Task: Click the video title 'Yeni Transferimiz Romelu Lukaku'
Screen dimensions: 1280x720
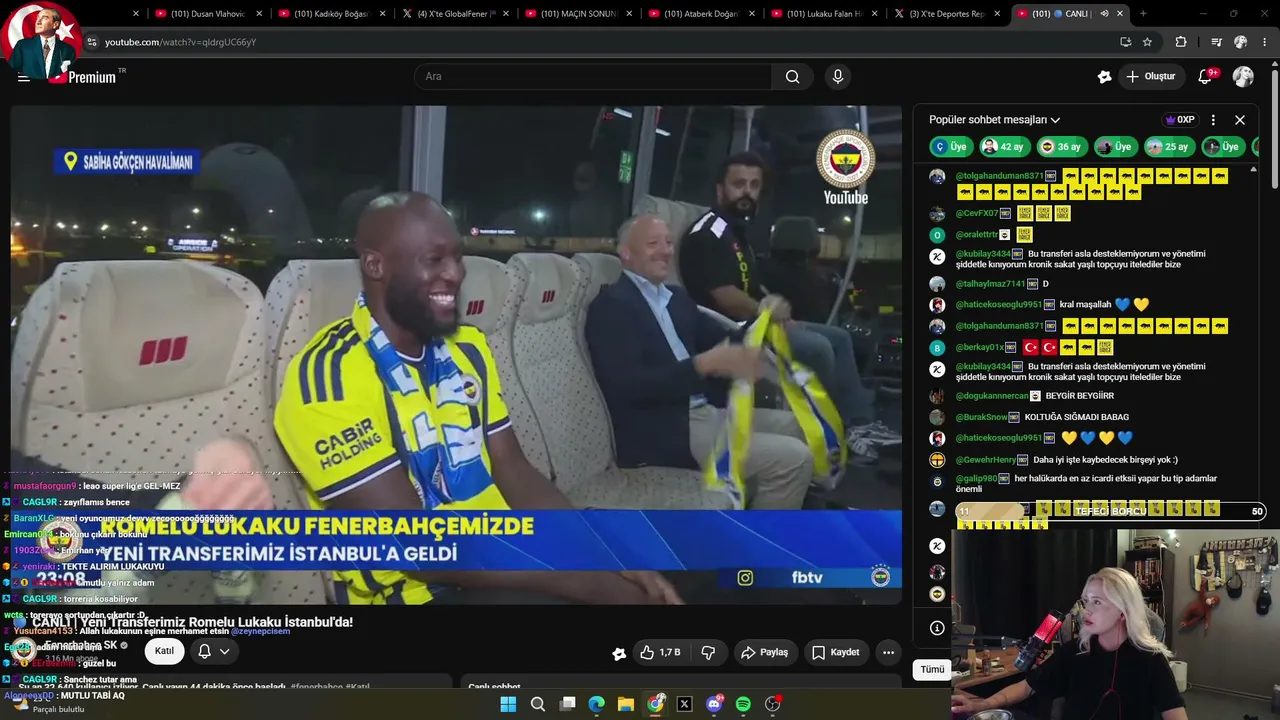Action: (x=192, y=622)
